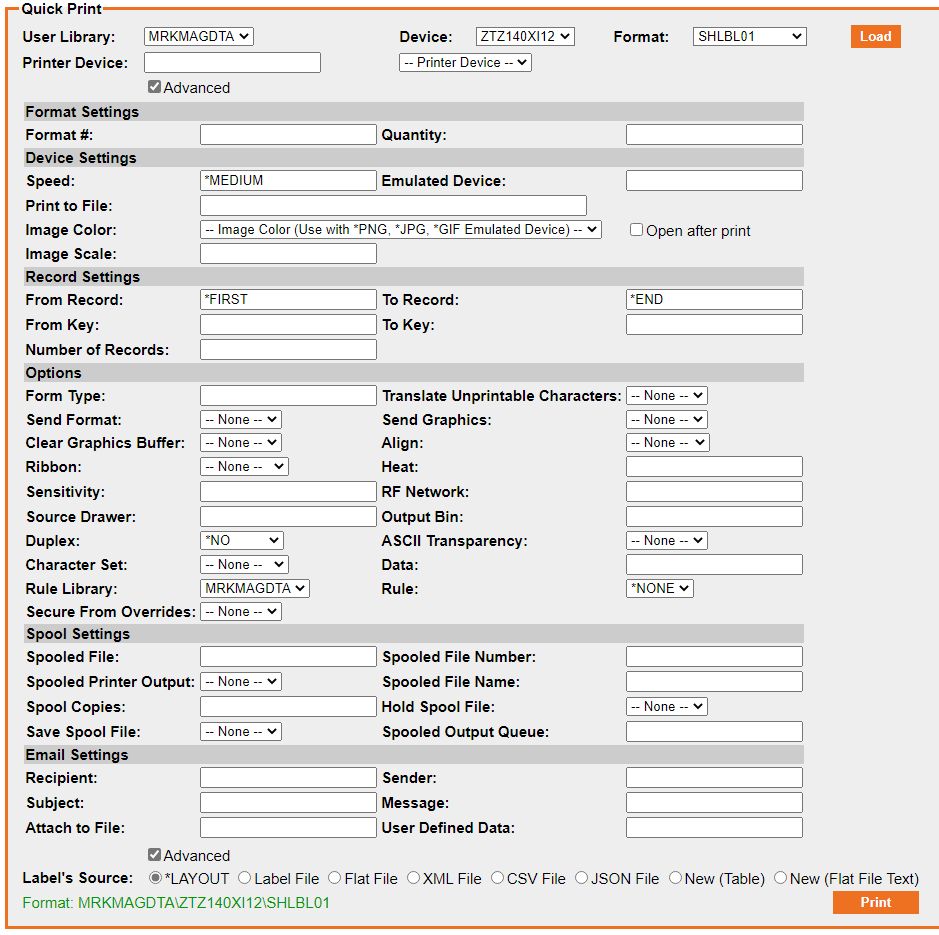Choose the Flat File radio option
Image resolution: width=939 pixels, height=935 pixels.
coord(335,877)
